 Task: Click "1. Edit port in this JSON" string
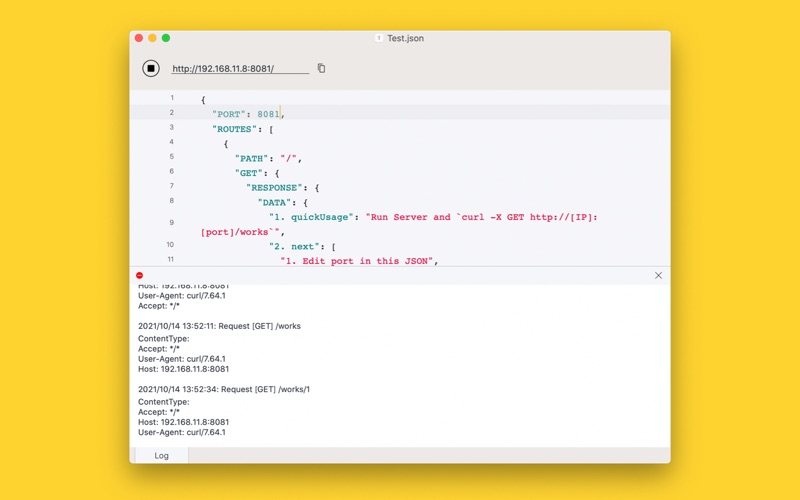[357, 261]
